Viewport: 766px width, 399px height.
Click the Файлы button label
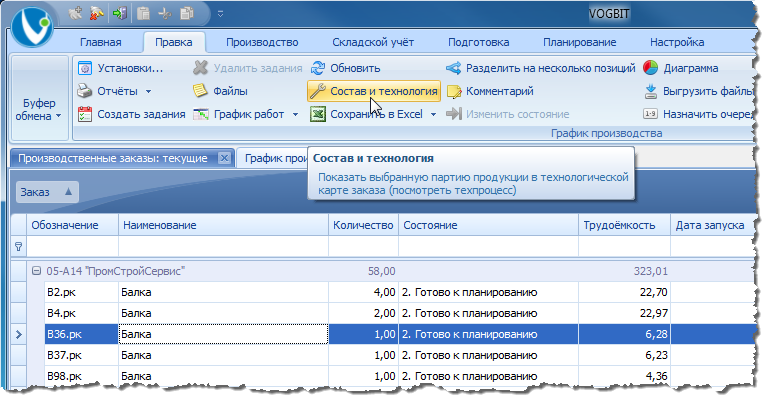230,91
